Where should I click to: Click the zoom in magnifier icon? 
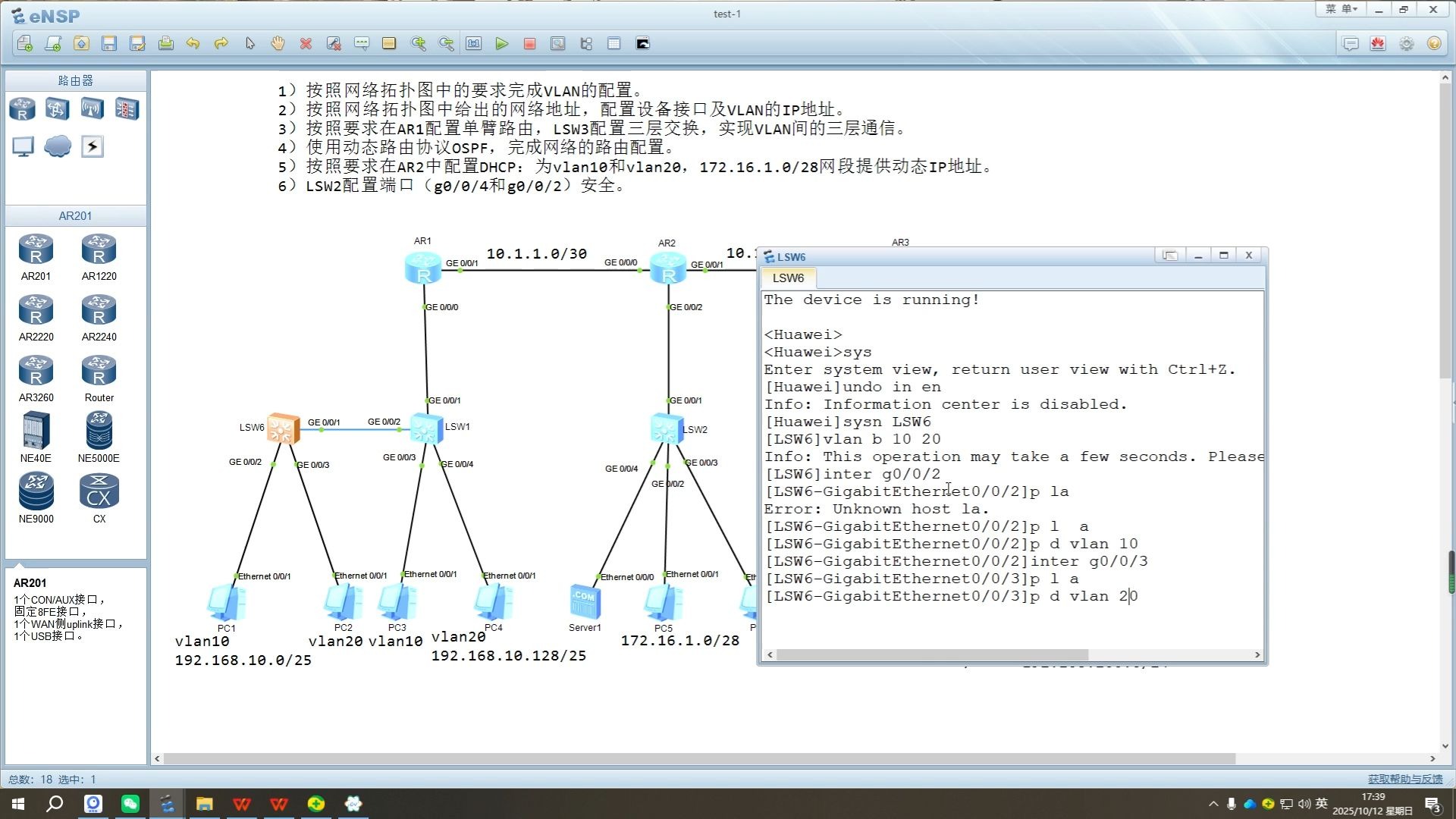pyautogui.click(x=418, y=43)
